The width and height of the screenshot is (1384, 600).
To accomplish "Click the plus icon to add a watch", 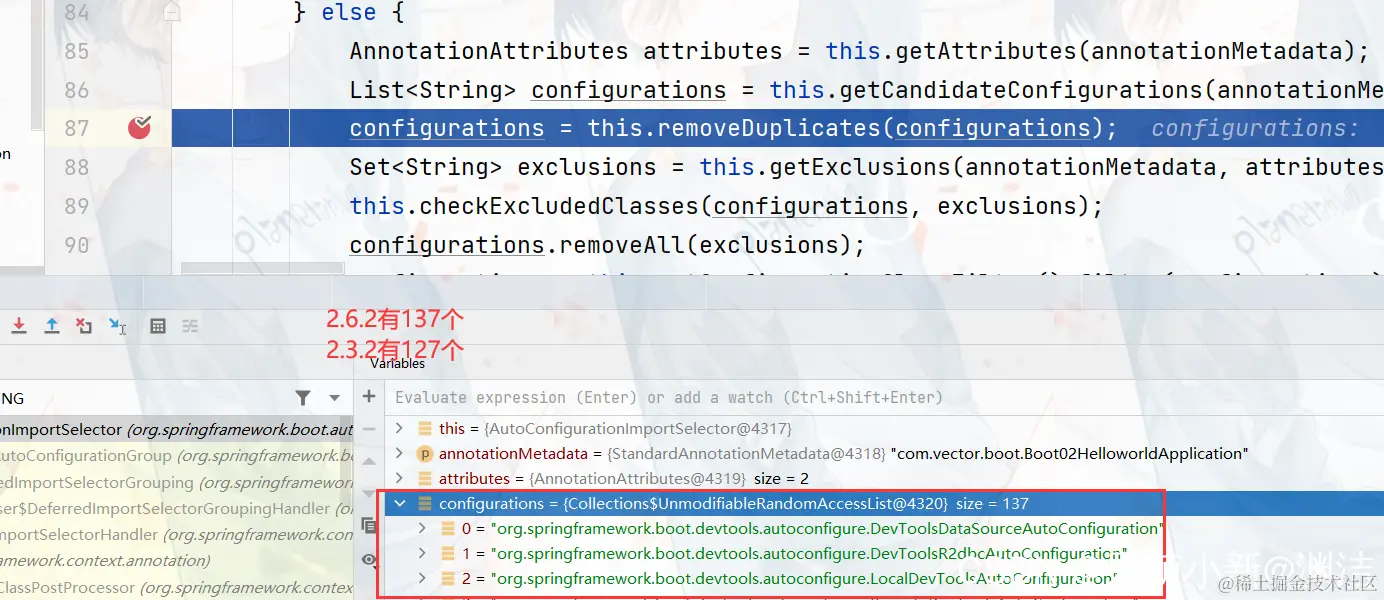I will (x=369, y=397).
